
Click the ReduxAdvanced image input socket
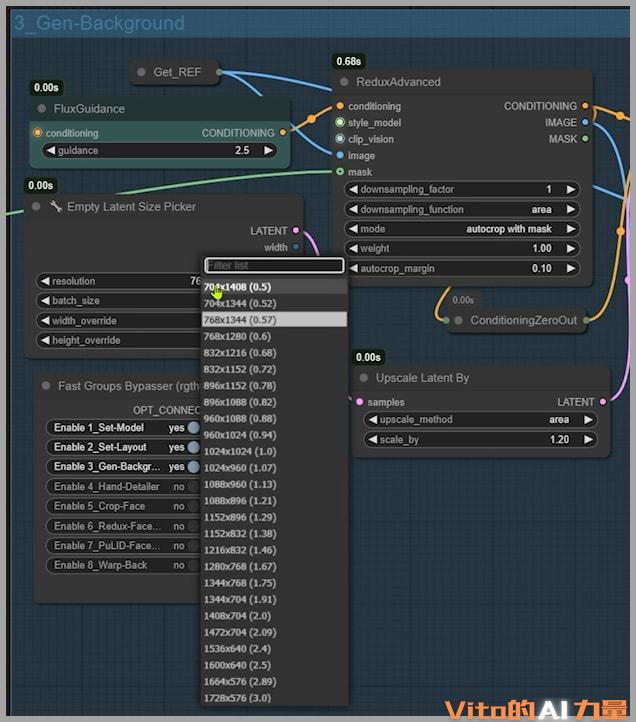point(340,155)
